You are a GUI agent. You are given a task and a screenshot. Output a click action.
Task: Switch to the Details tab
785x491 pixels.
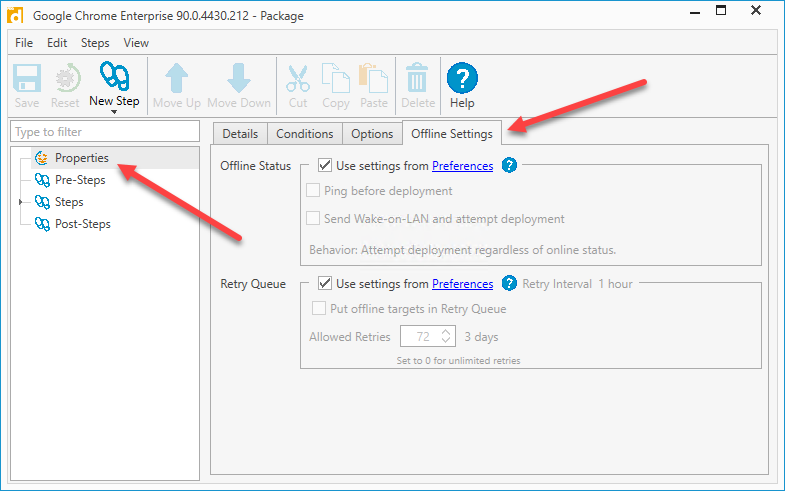[x=240, y=134]
